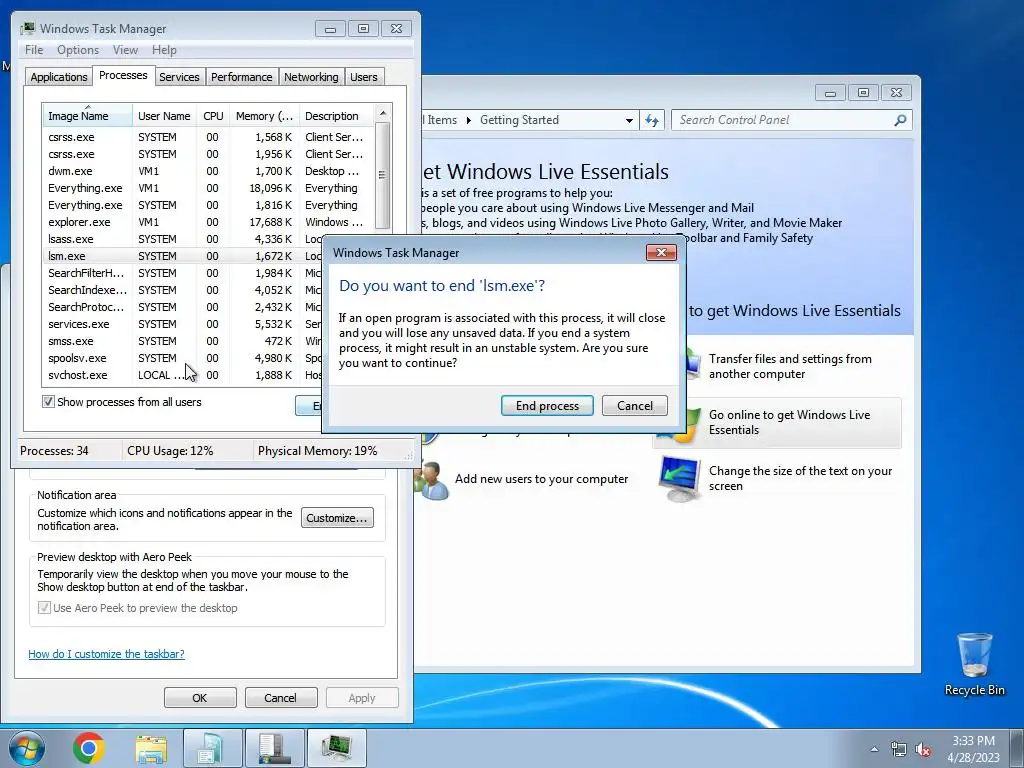The image size is (1024, 768).
Task: Open Transfer files and settings item
Action: click(790, 366)
